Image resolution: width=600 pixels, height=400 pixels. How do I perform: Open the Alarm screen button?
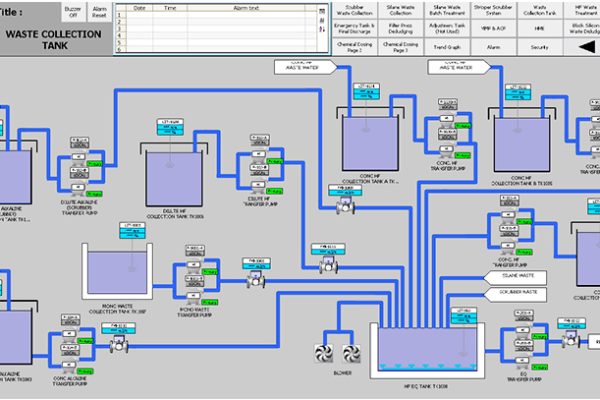point(494,47)
